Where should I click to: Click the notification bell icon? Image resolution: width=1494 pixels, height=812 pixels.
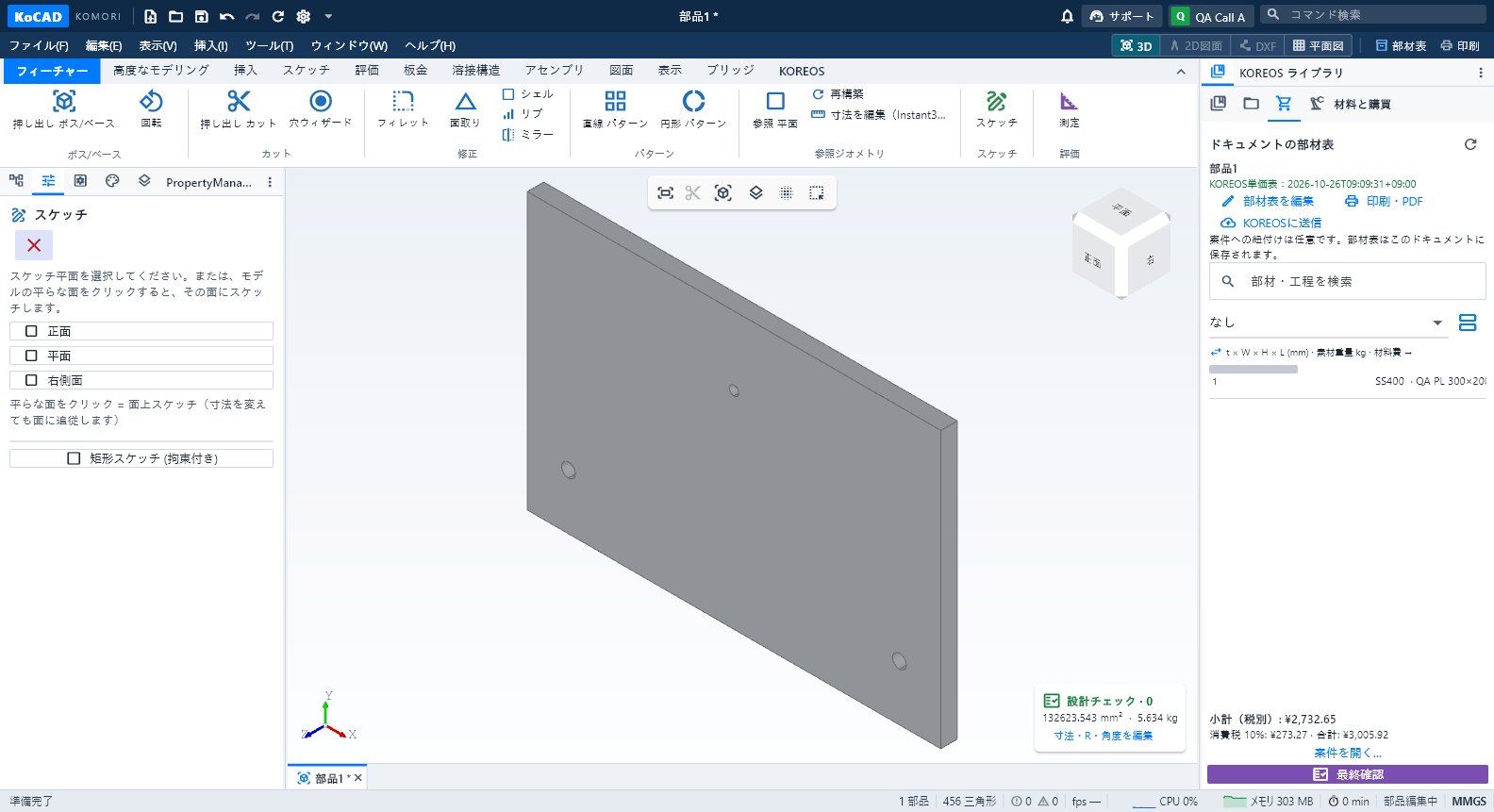(x=1067, y=16)
